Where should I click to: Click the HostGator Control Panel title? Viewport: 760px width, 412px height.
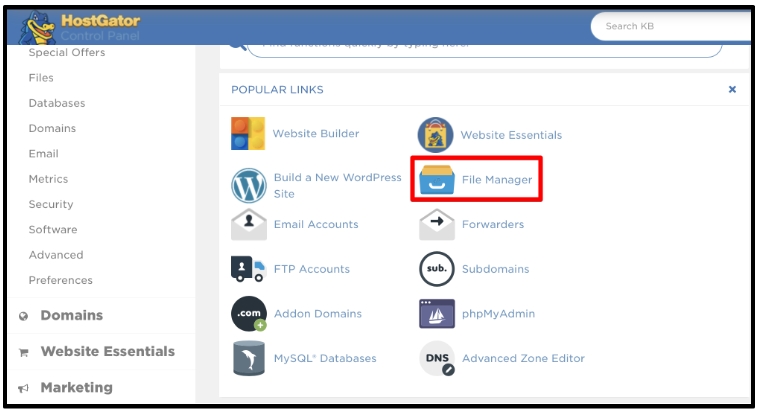point(100,28)
